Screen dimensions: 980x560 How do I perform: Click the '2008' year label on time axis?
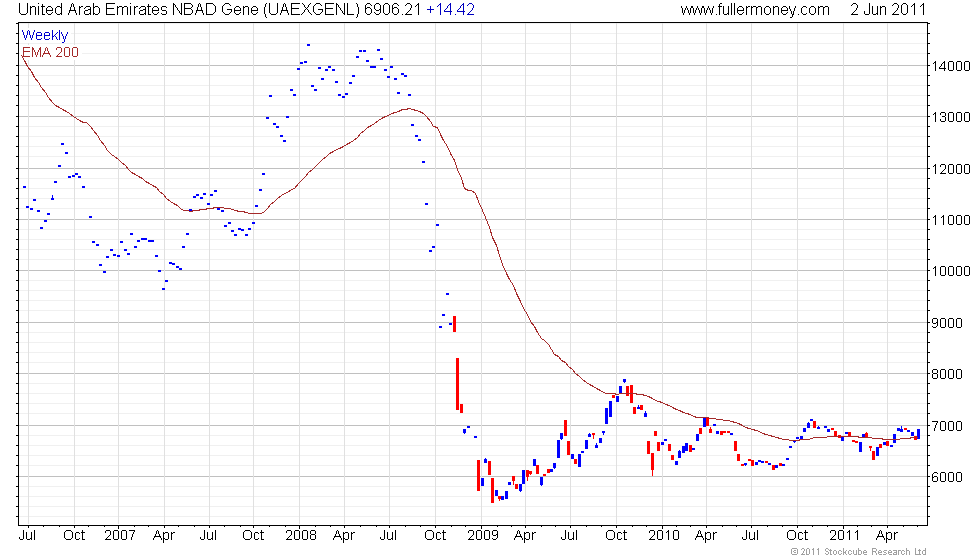point(301,536)
